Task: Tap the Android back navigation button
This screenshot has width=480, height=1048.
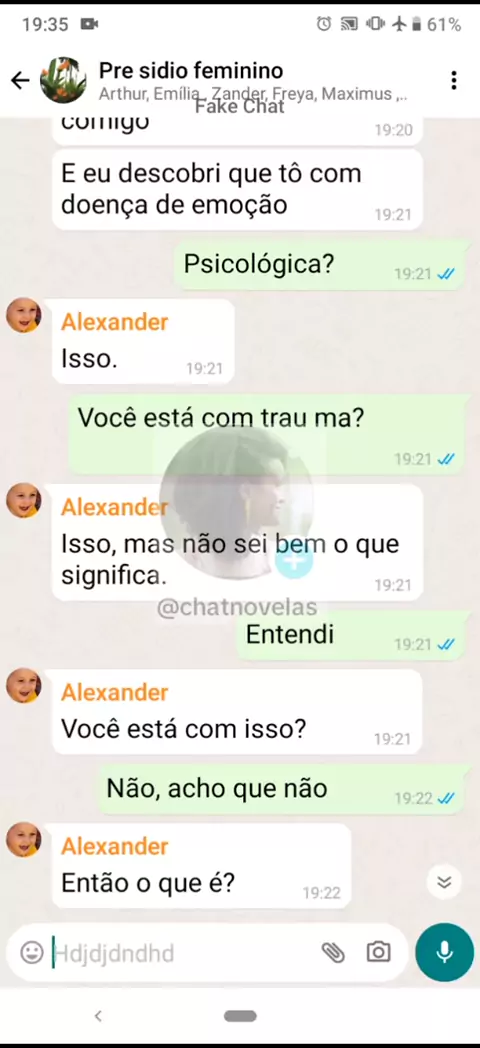Action: click(x=98, y=1016)
